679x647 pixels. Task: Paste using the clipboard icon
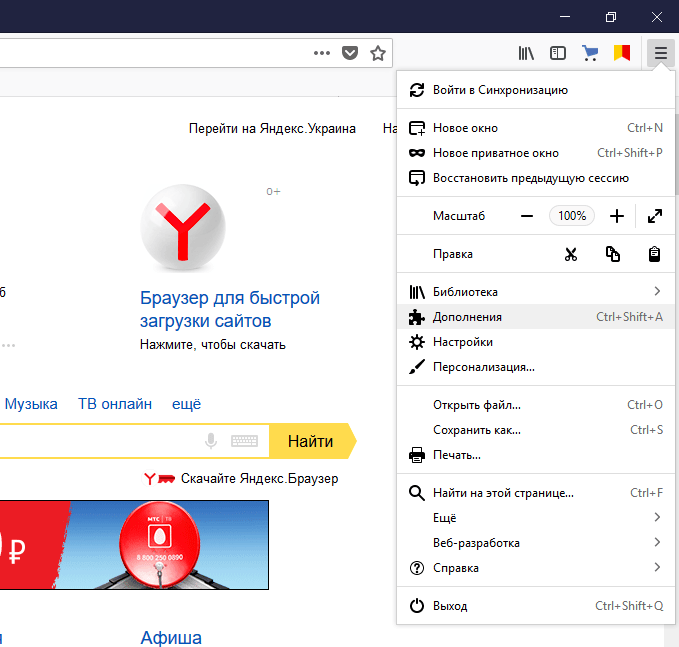pyautogui.click(x=654, y=254)
